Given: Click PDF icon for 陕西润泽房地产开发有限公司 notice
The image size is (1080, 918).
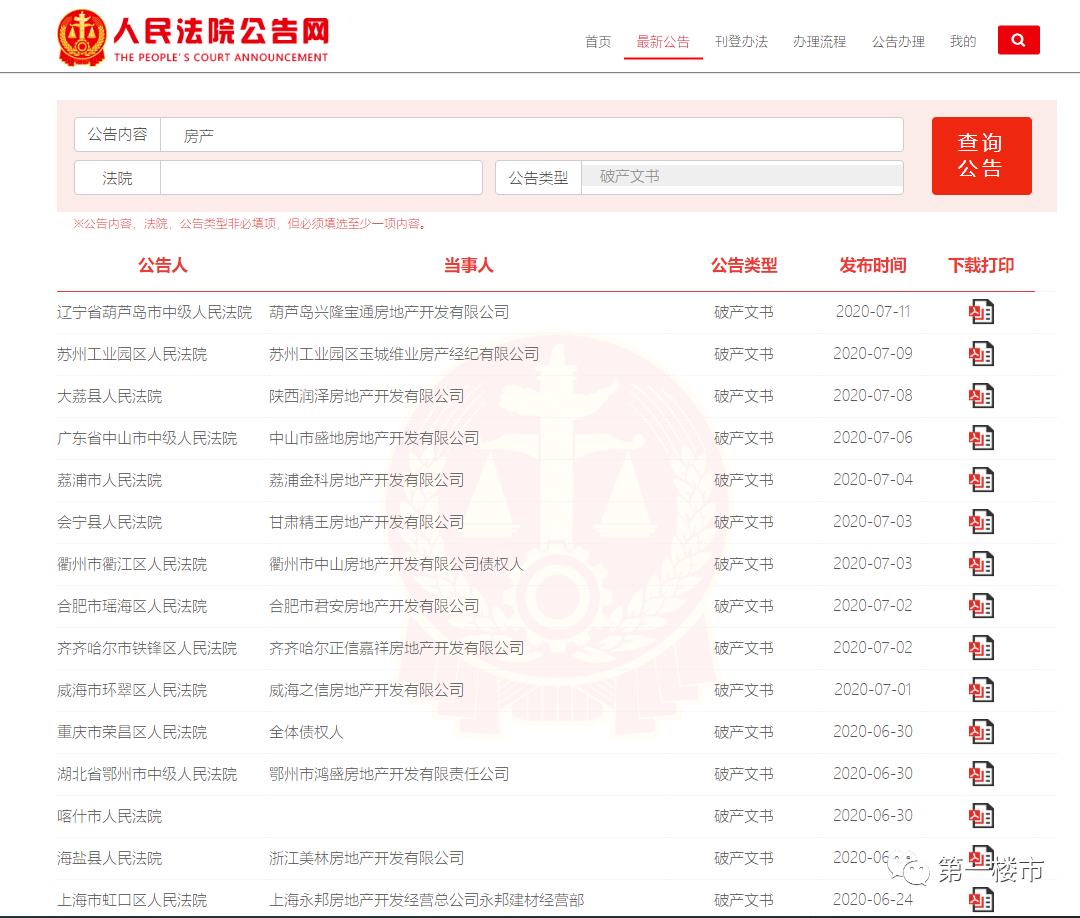Looking at the screenshot, I should tap(981, 395).
